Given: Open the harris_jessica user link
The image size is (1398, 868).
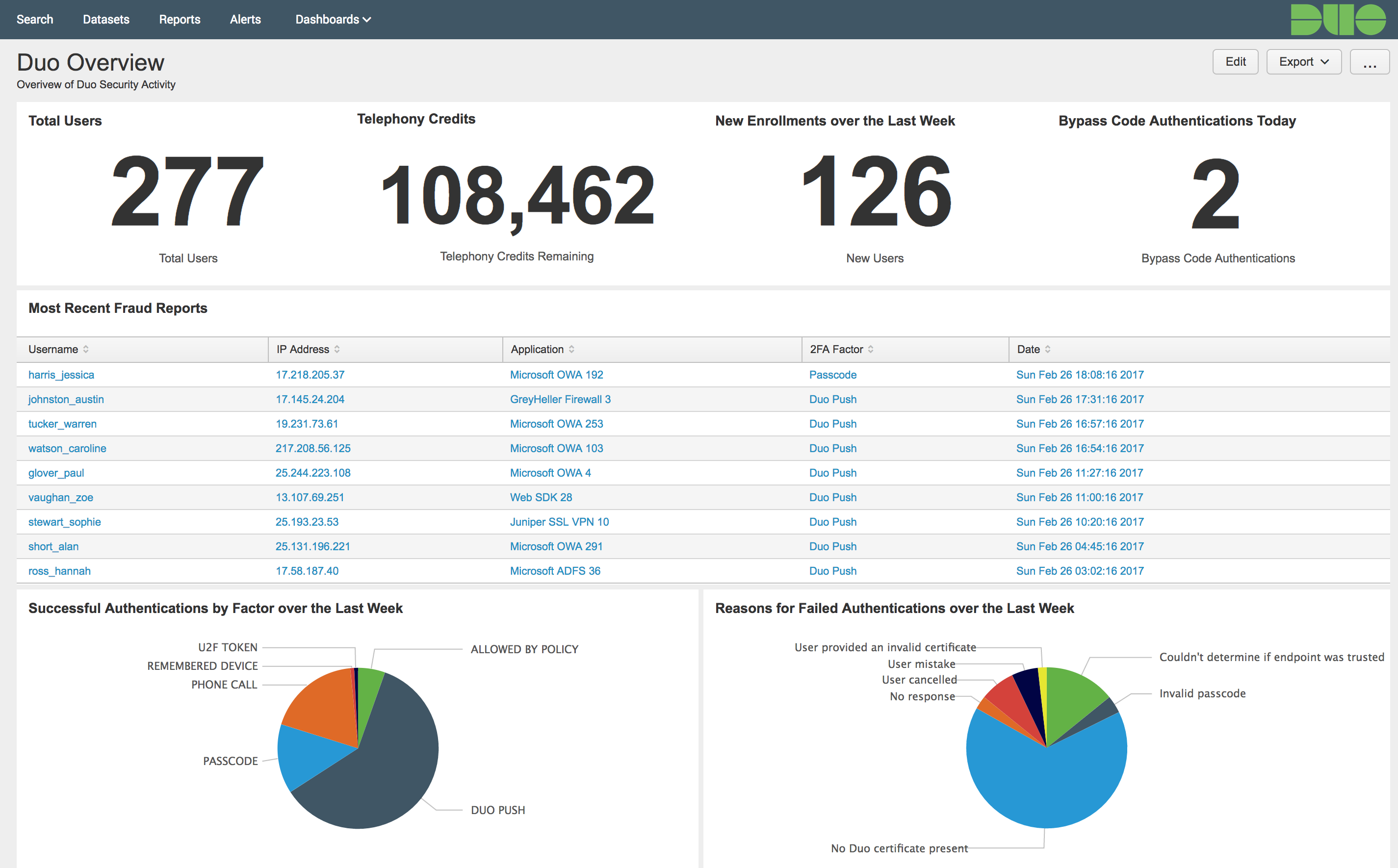Looking at the screenshot, I should (61, 374).
